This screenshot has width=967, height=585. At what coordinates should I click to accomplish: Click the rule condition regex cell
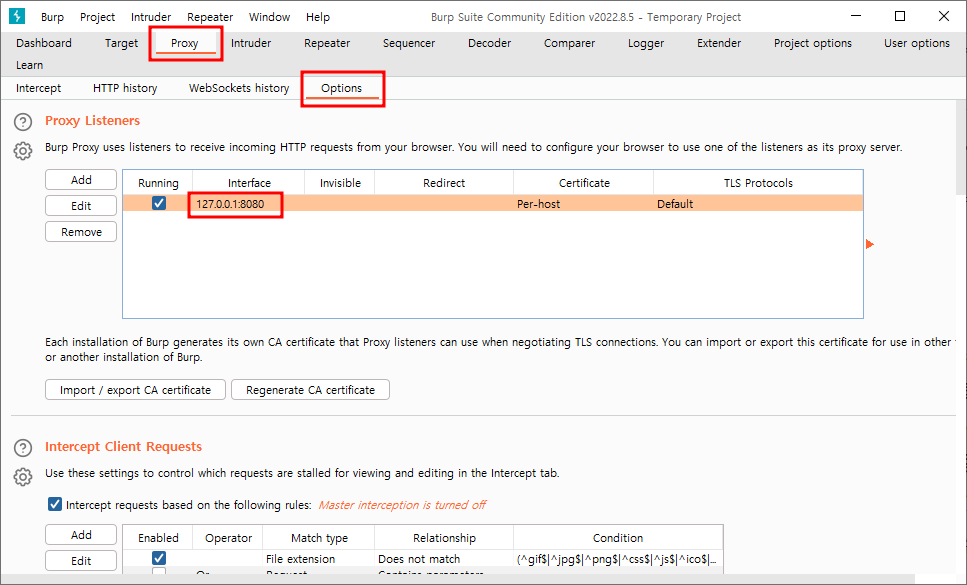(x=618, y=558)
